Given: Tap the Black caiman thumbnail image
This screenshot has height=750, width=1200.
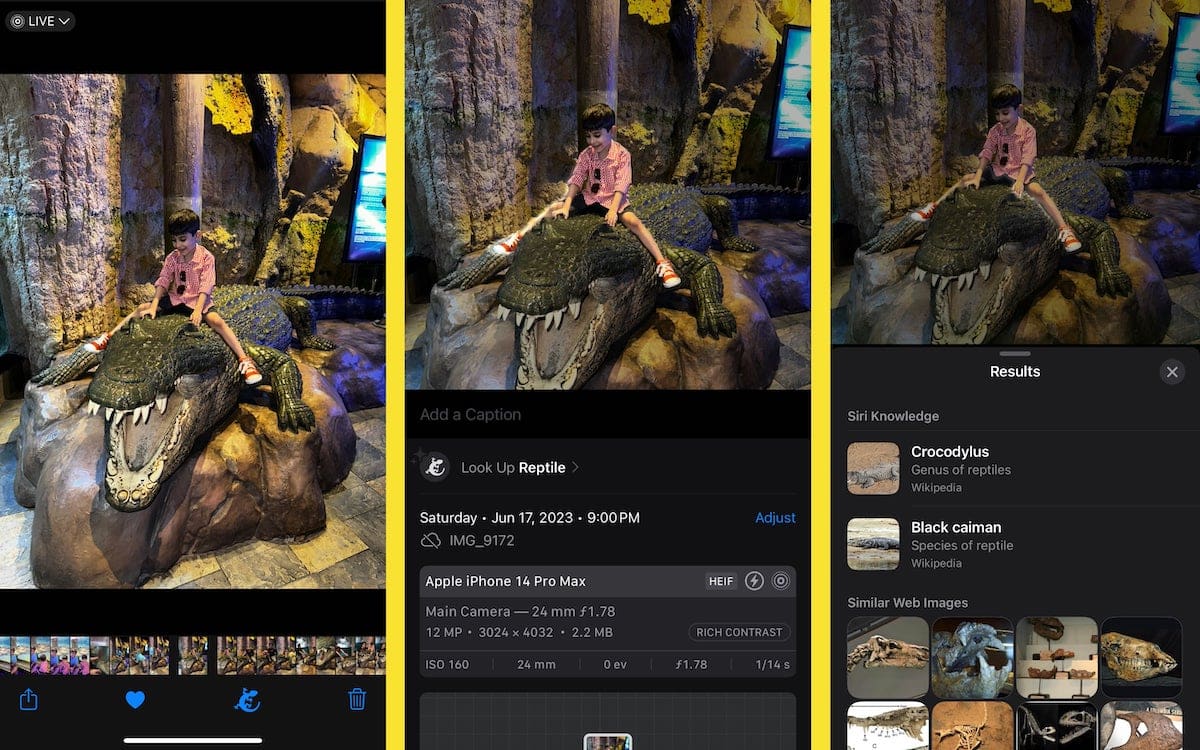Looking at the screenshot, I should click(873, 544).
